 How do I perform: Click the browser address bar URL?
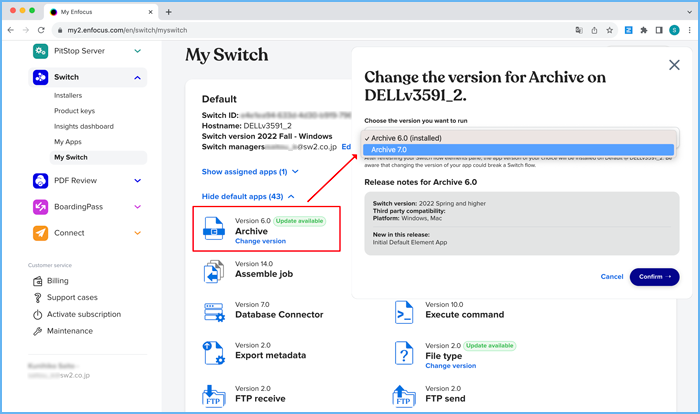click(x=127, y=30)
